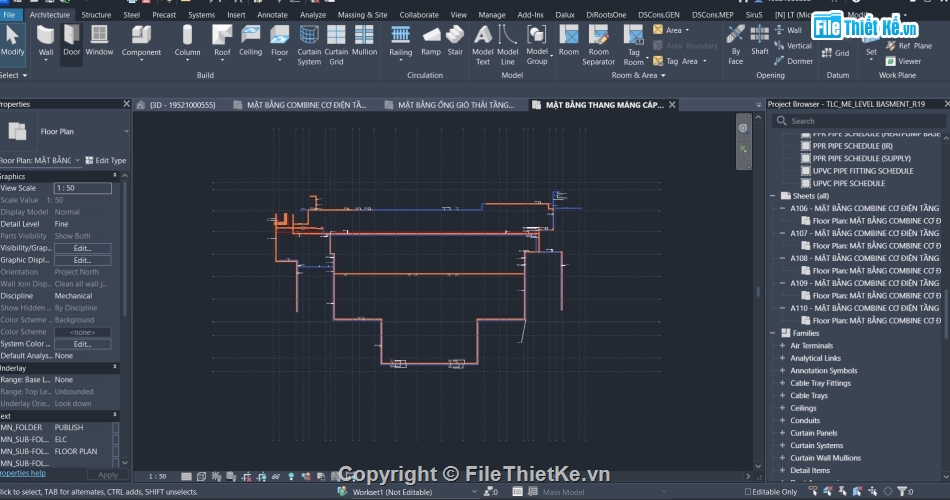Close the MẶT BẰNG THANG MÁNG CÁP view tab
Image resolution: width=950 pixels, height=500 pixels.
point(672,105)
